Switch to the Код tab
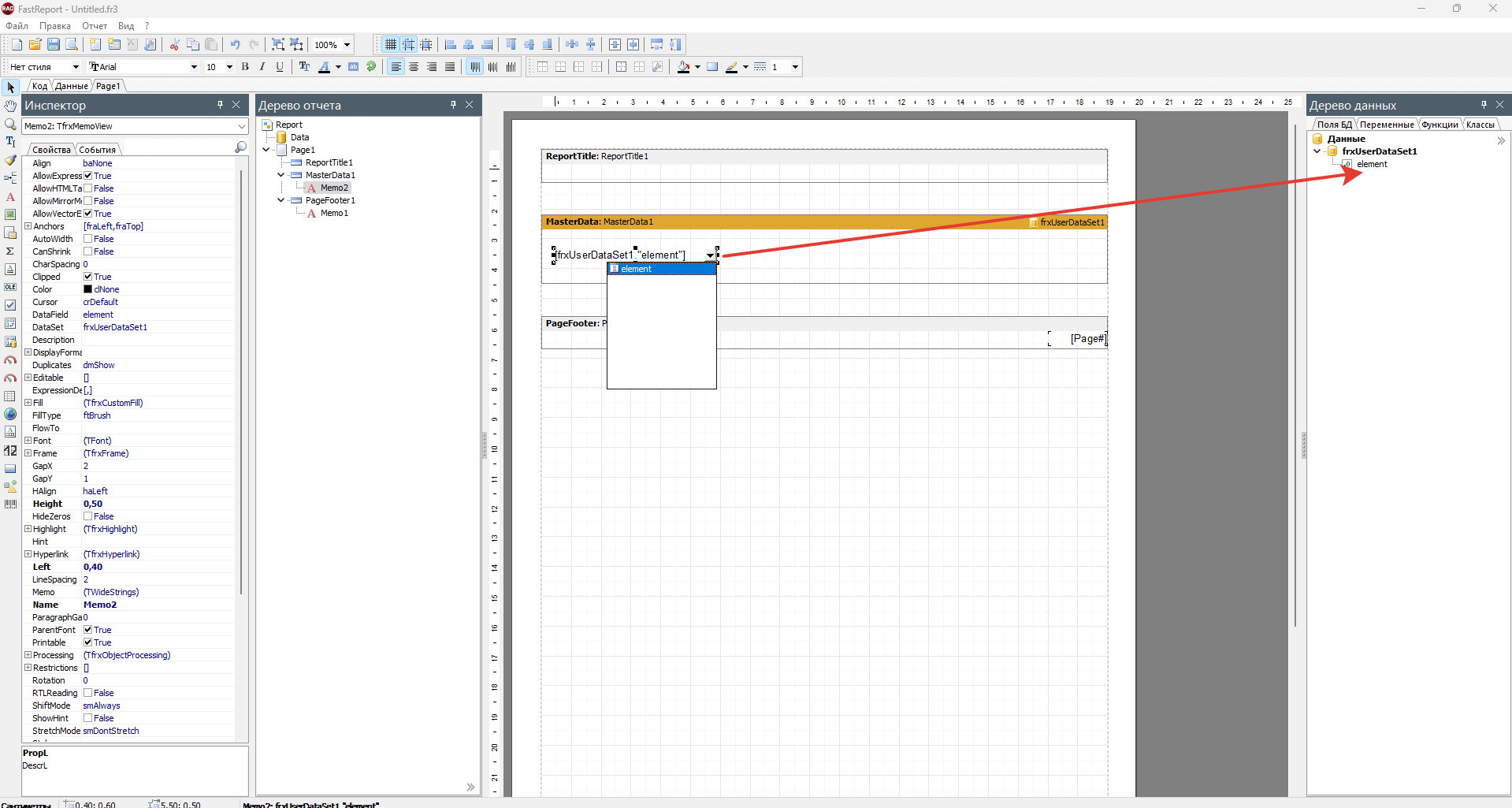The image size is (1512, 808). [39, 86]
